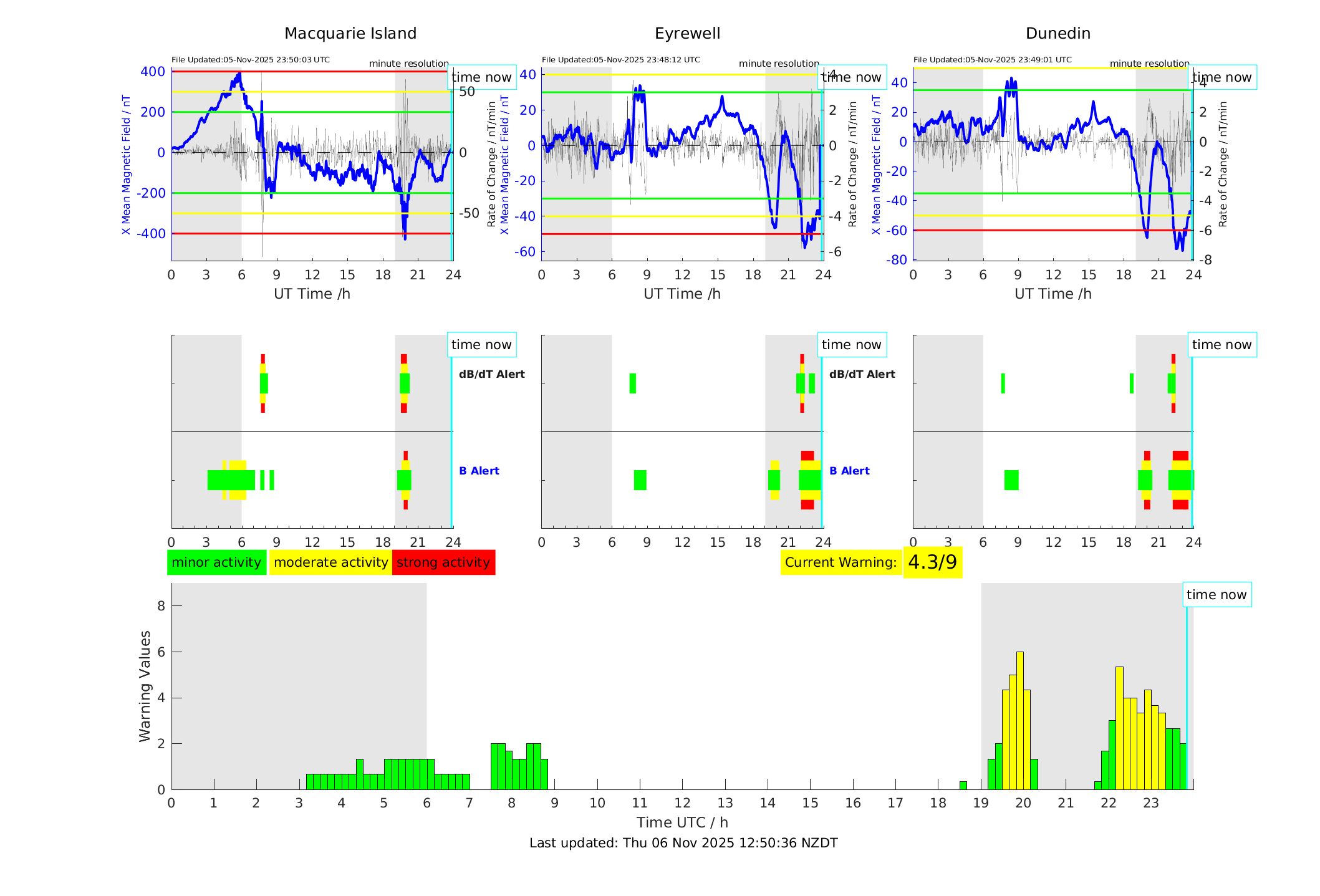
Task: Click the time now label on the Eyrewell alert panel
Action: pyautogui.click(x=852, y=345)
